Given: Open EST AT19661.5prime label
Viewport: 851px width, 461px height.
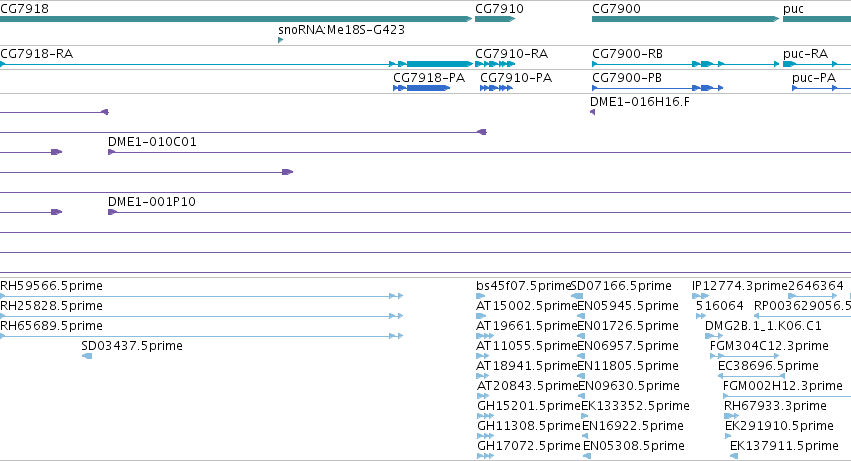Looking at the screenshot, I should click(526, 326).
